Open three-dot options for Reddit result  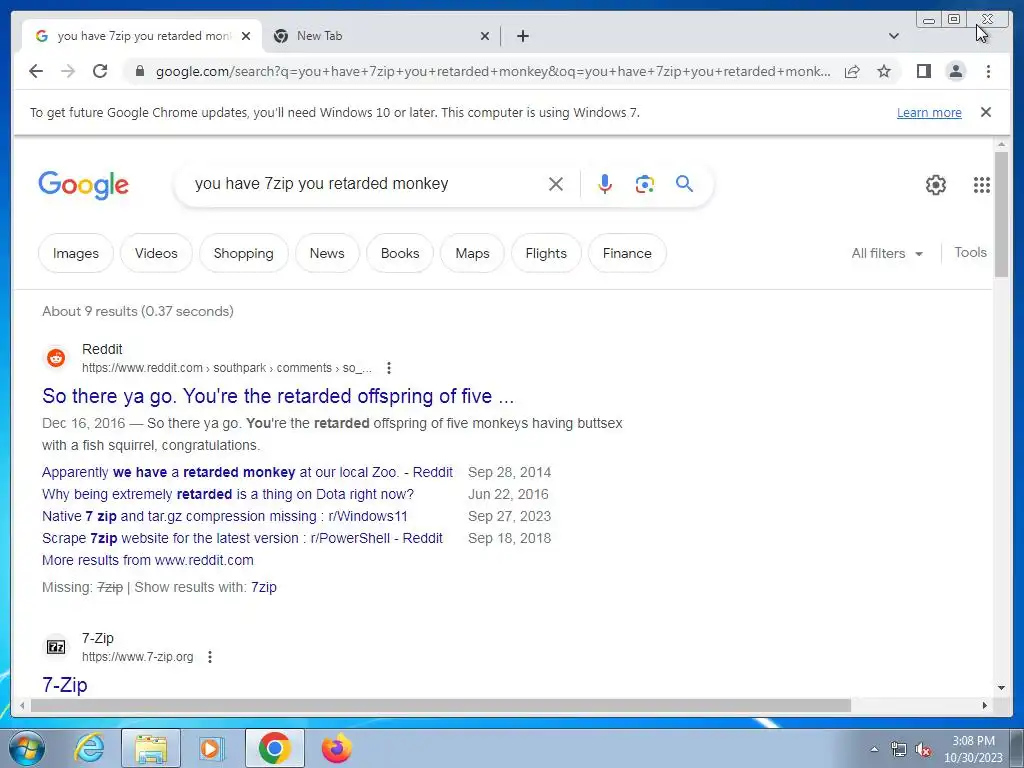389,368
